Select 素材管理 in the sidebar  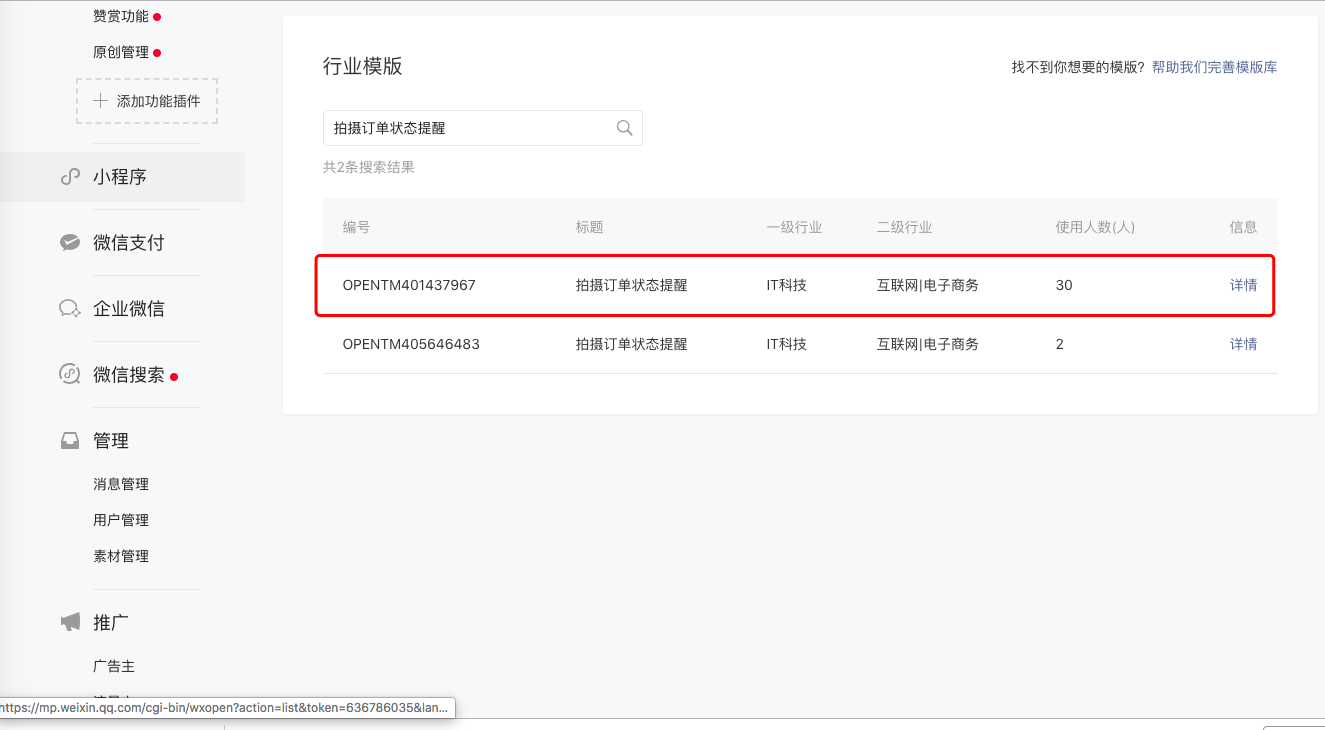[120, 555]
